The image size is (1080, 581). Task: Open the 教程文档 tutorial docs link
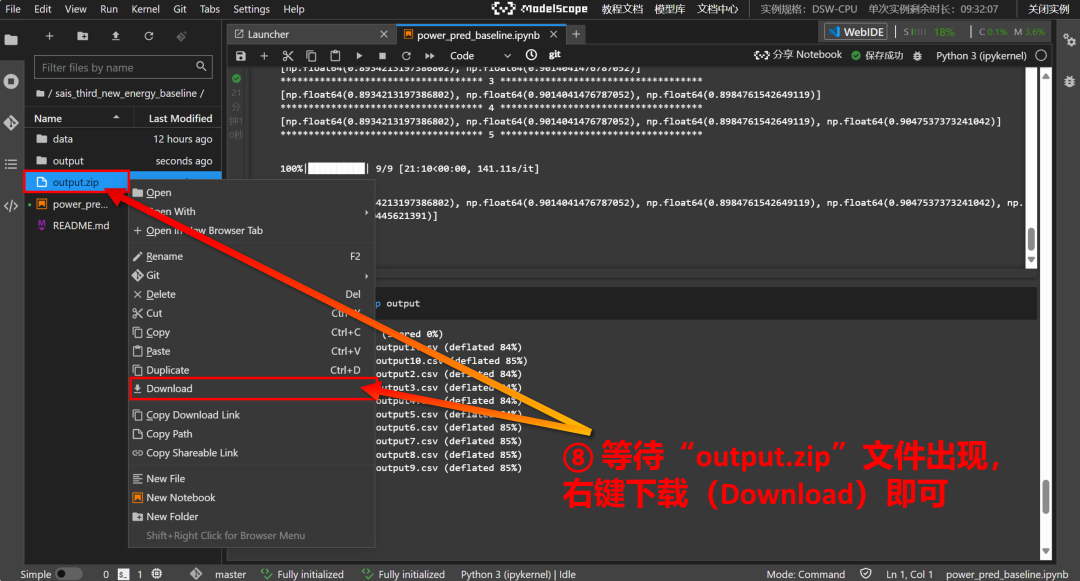pos(622,9)
